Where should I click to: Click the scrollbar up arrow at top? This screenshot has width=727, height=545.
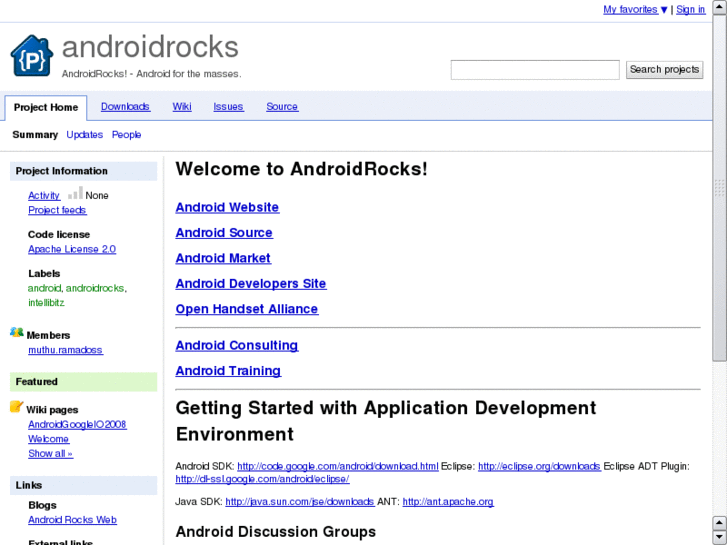point(720,6)
